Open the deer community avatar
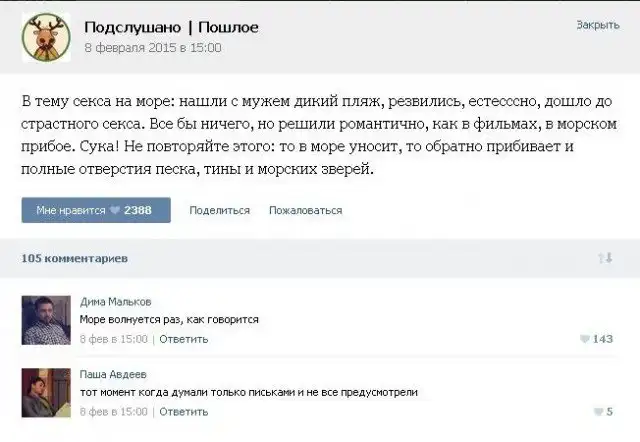Screen dimensions: 640x442 (x=42, y=37)
